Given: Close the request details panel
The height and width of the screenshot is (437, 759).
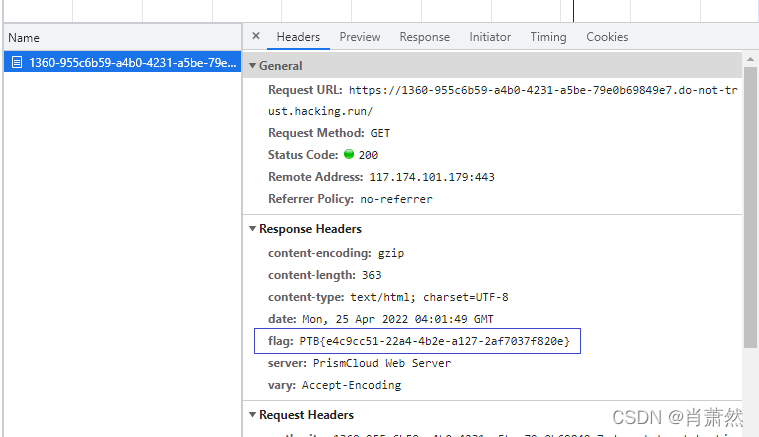Looking at the screenshot, I should [x=256, y=36].
